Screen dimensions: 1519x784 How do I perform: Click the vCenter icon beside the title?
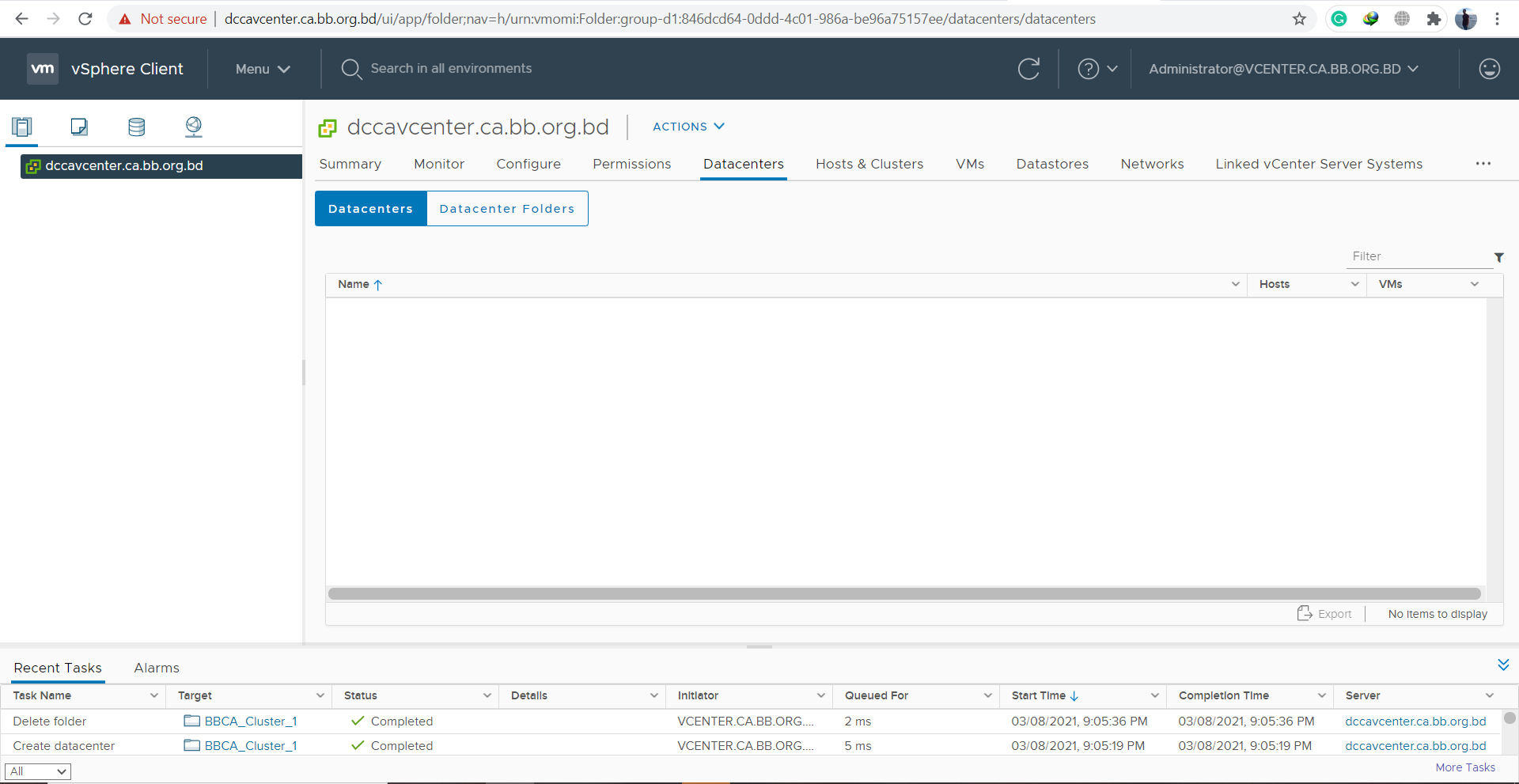[328, 127]
